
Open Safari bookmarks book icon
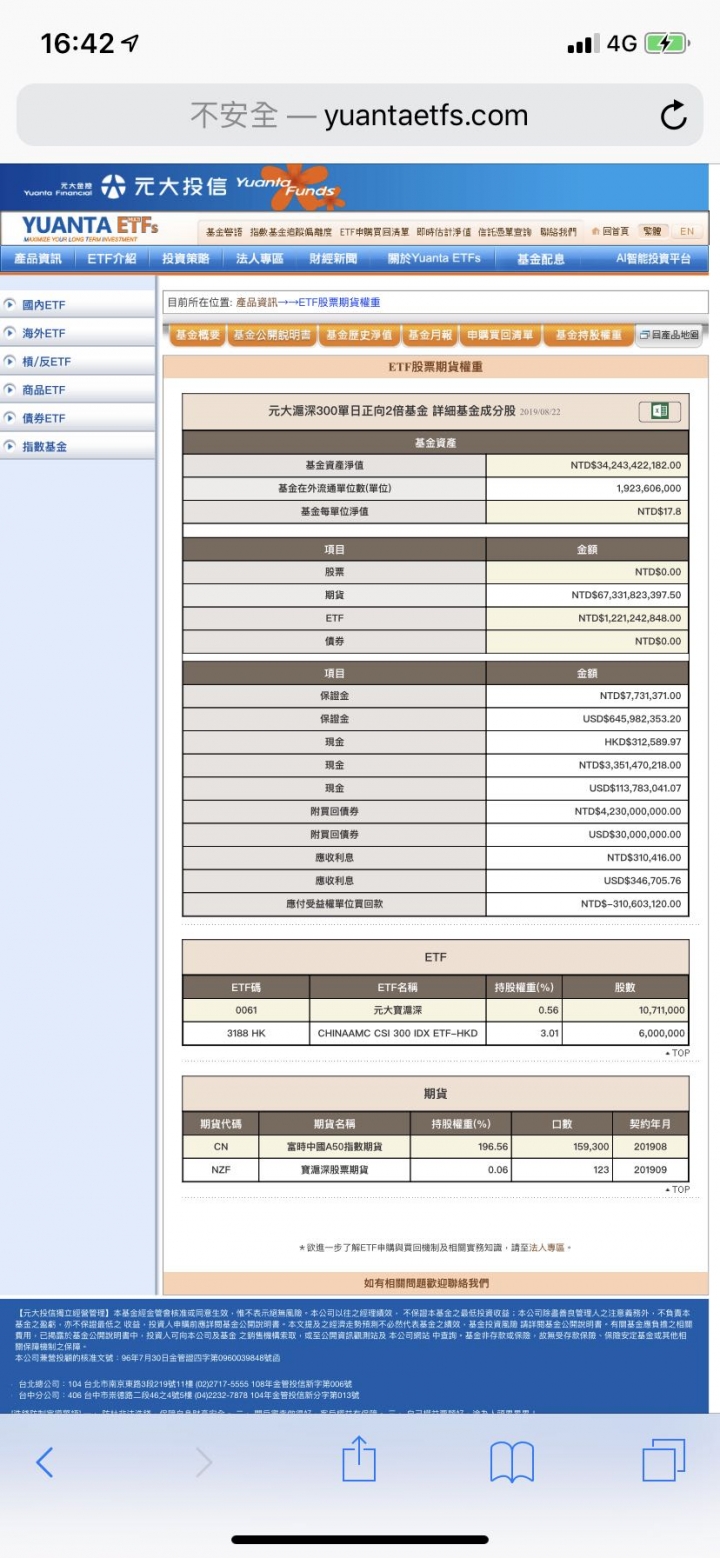[512, 1462]
